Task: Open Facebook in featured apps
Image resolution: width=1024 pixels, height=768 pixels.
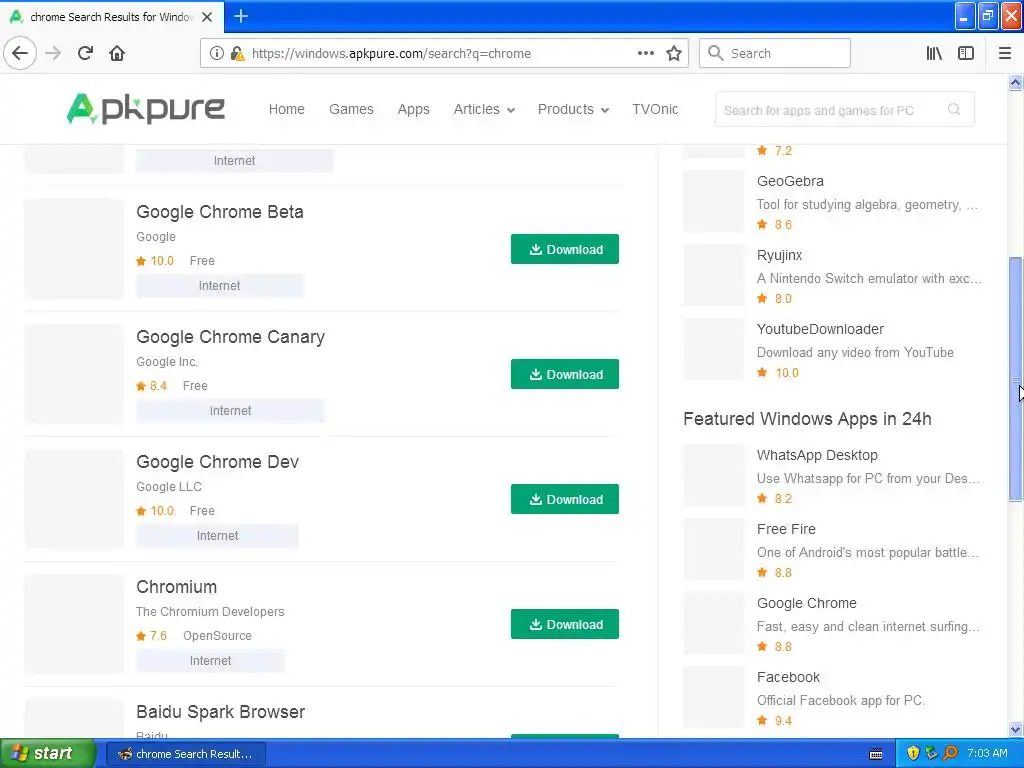Action: pyautogui.click(x=788, y=677)
